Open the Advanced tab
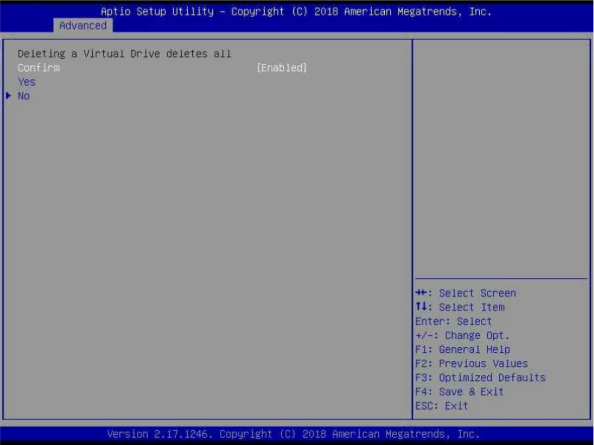This screenshot has width=594, height=445. (x=83, y=25)
